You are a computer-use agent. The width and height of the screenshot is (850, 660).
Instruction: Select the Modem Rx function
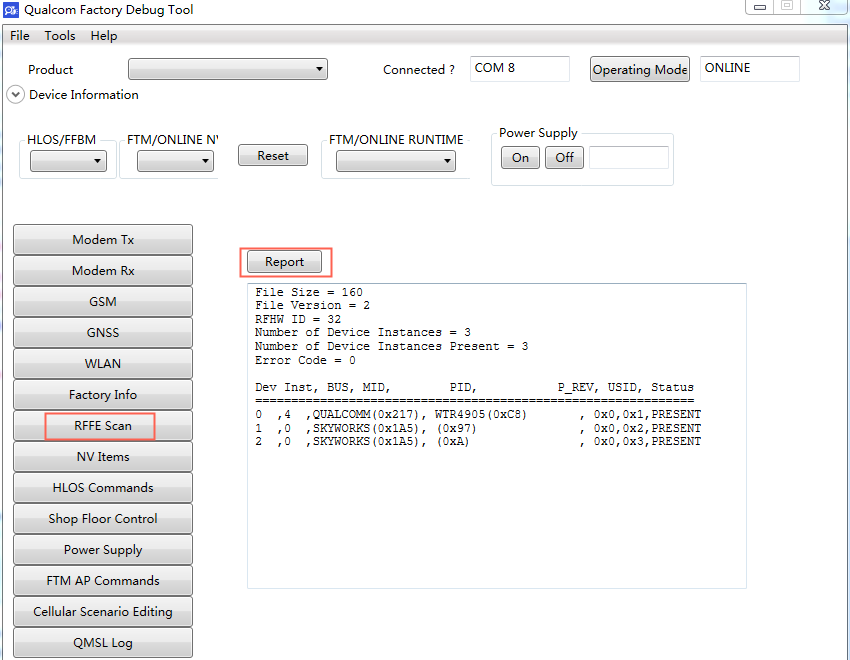coord(102,270)
